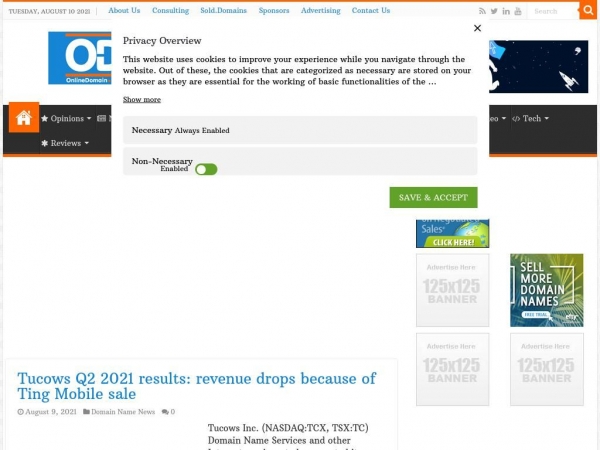Click the Advertise Here banner beside Sell More Domain Names
The width and height of the screenshot is (600, 450).
(452, 290)
